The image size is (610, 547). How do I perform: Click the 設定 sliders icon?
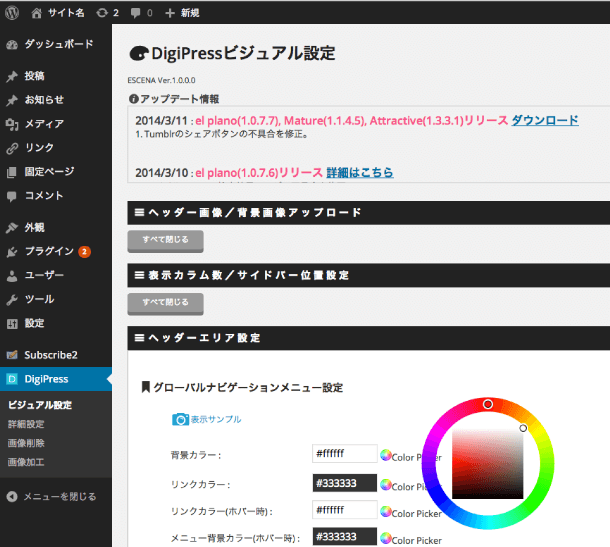(x=12, y=324)
